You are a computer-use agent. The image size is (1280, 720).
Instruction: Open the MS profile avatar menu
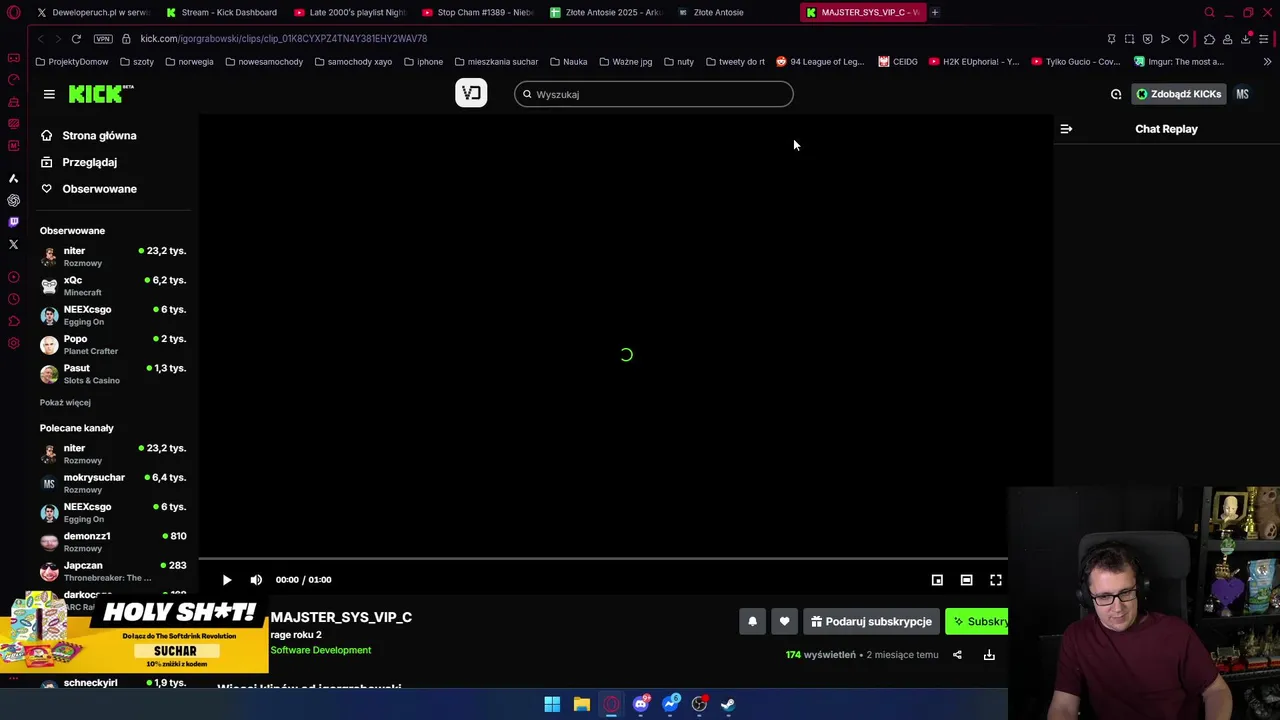1242,94
